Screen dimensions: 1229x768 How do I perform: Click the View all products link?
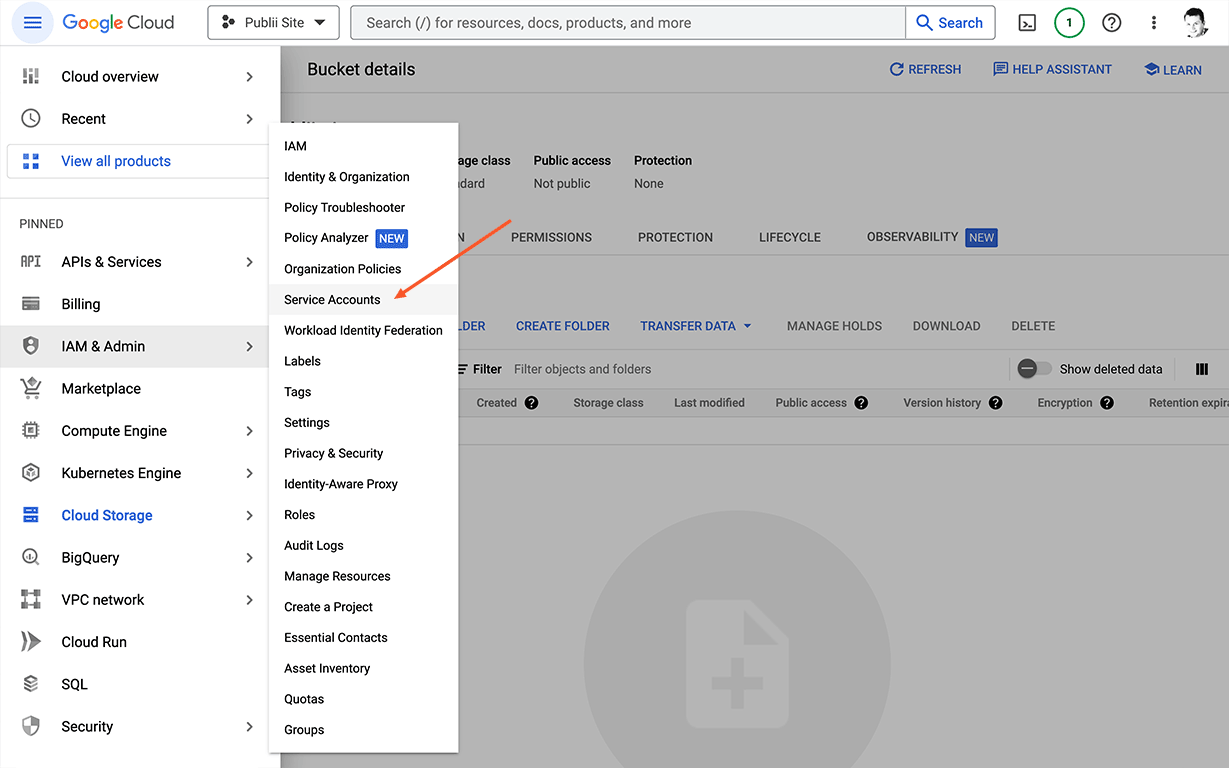pyautogui.click(x=116, y=161)
